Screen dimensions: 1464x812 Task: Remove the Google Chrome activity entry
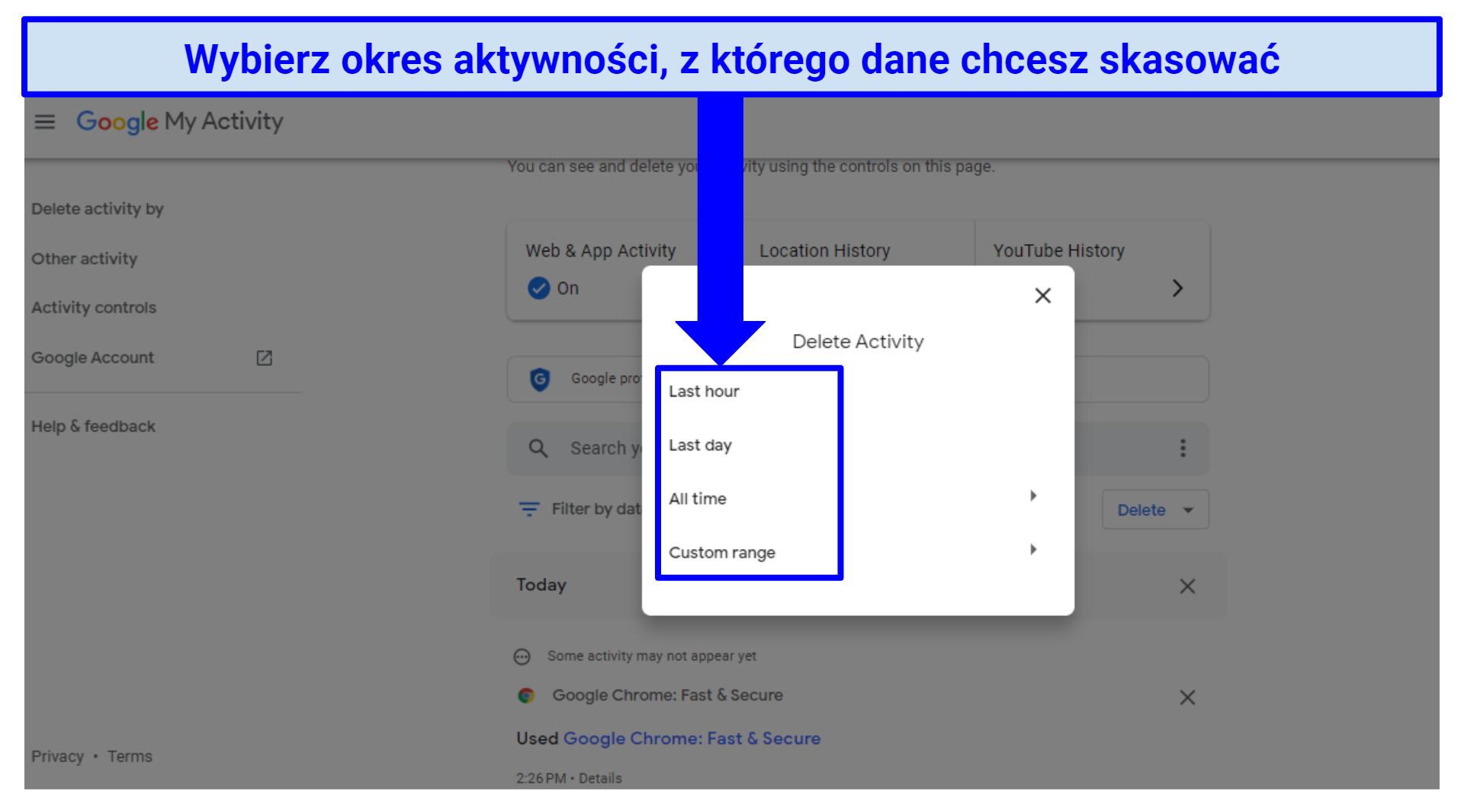[x=1187, y=698]
